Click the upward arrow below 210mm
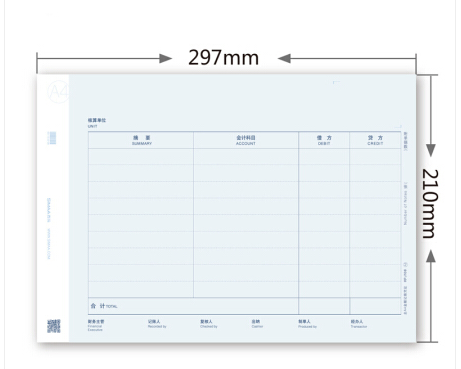The width and height of the screenshot is (461, 369). pos(431,256)
